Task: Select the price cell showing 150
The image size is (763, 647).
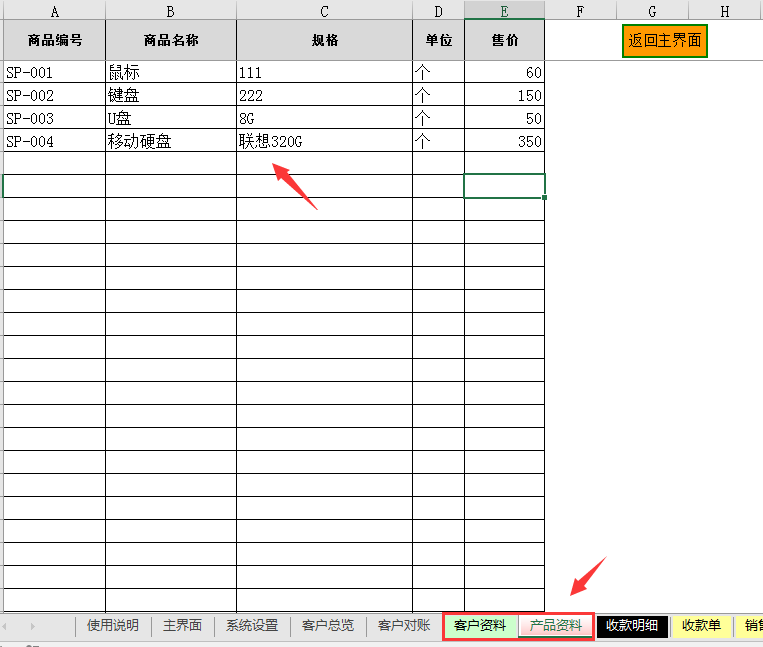Action: pos(505,95)
